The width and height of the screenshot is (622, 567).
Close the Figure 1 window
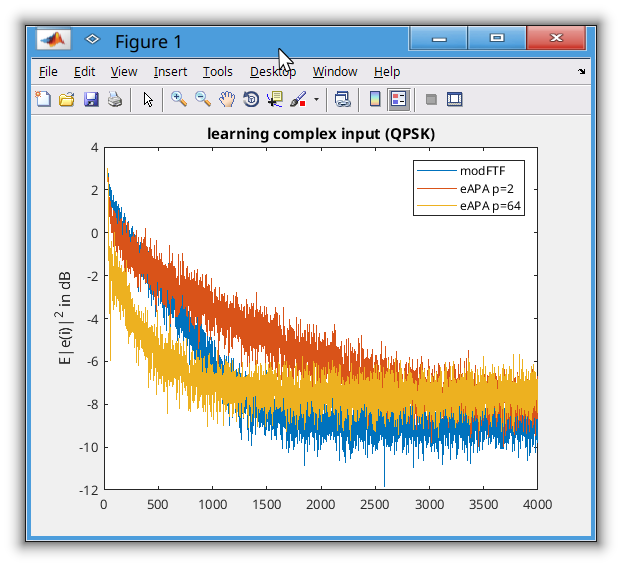pyautogui.click(x=556, y=38)
